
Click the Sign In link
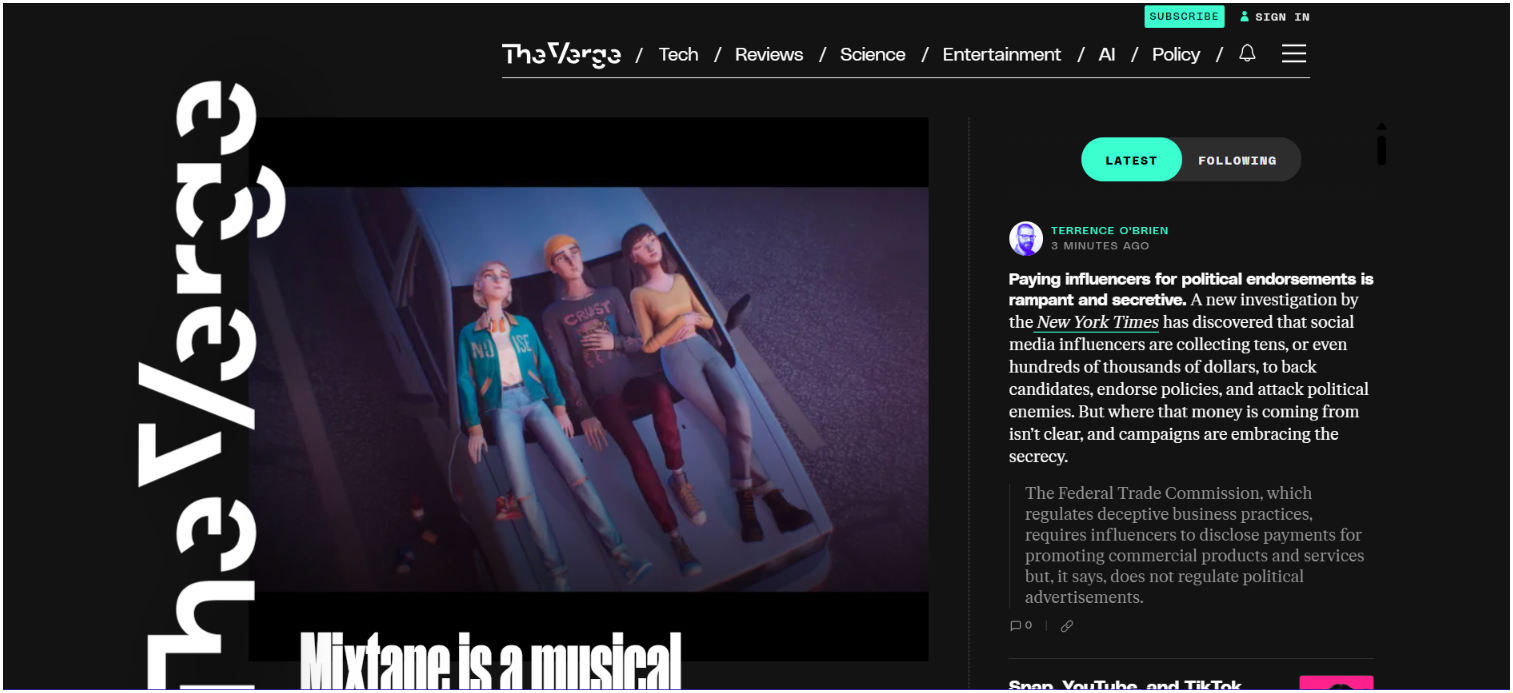click(x=1282, y=17)
